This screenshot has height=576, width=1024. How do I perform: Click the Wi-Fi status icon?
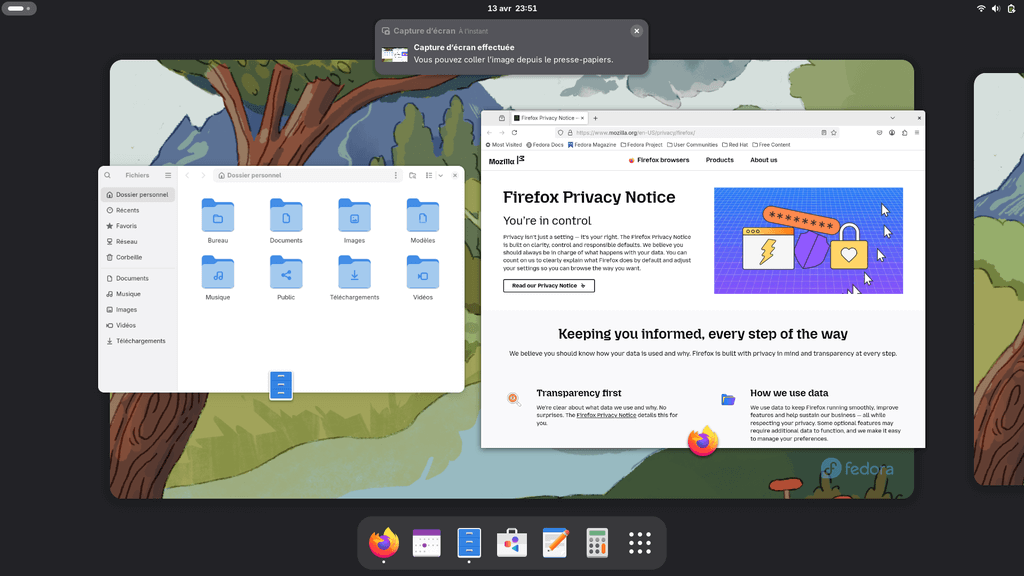[981, 8]
